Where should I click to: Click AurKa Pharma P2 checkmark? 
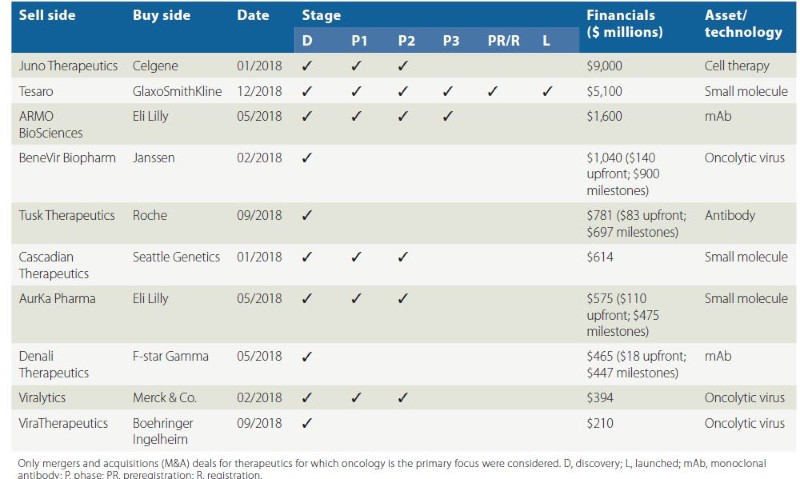click(403, 299)
